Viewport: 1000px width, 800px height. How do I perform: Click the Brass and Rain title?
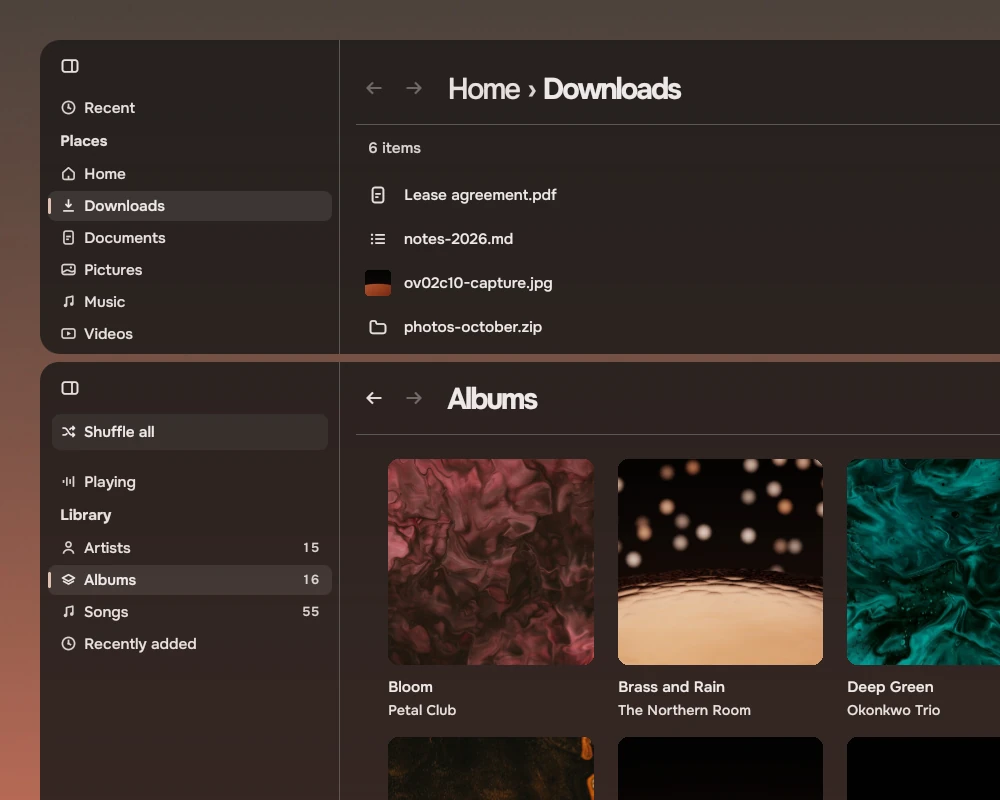click(671, 687)
